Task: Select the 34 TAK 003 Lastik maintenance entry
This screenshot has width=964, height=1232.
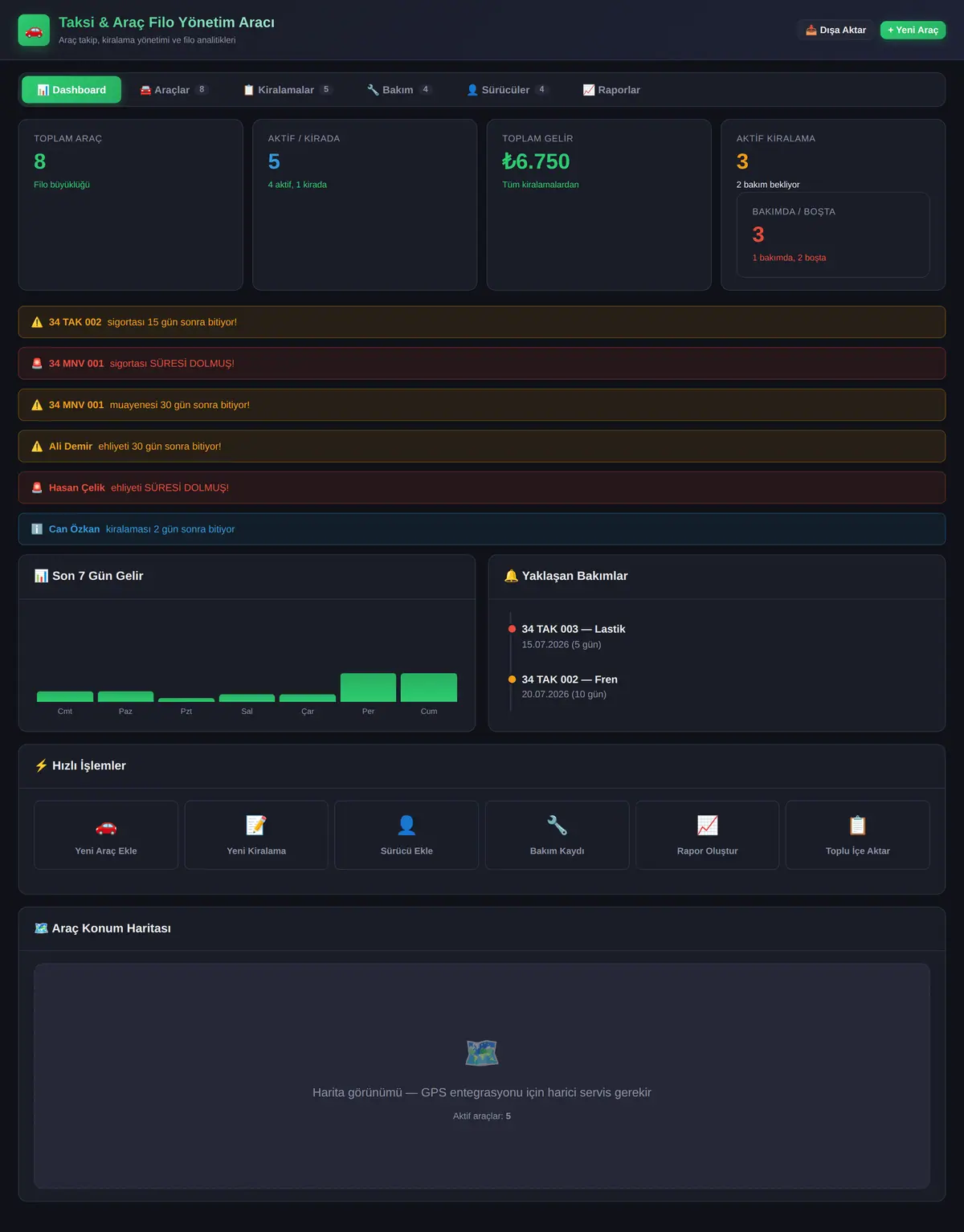Action: [573, 636]
